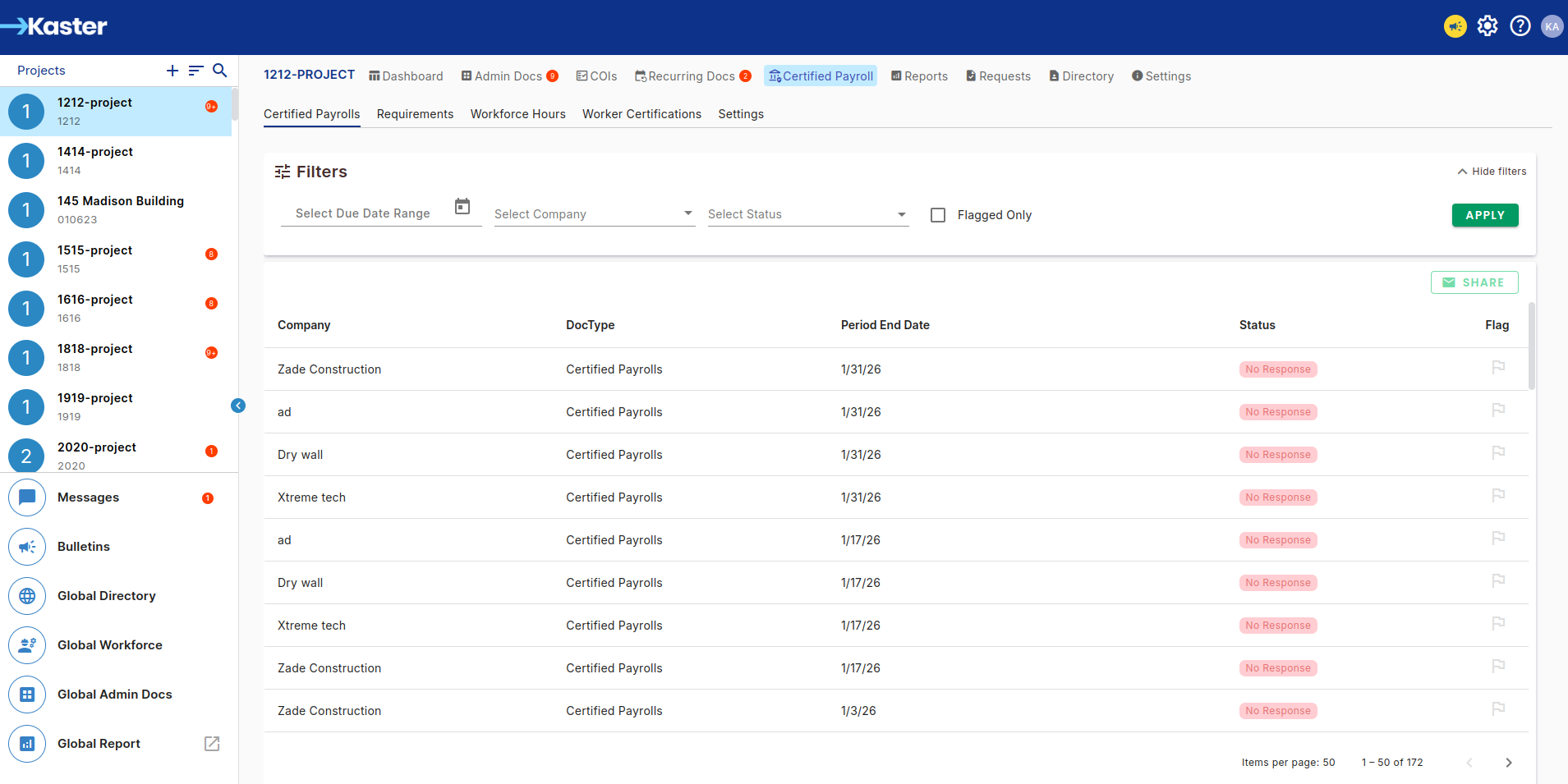Toggle flag on Dry wall 1/31/26 row
1568x784 pixels.
(x=1498, y=453)
